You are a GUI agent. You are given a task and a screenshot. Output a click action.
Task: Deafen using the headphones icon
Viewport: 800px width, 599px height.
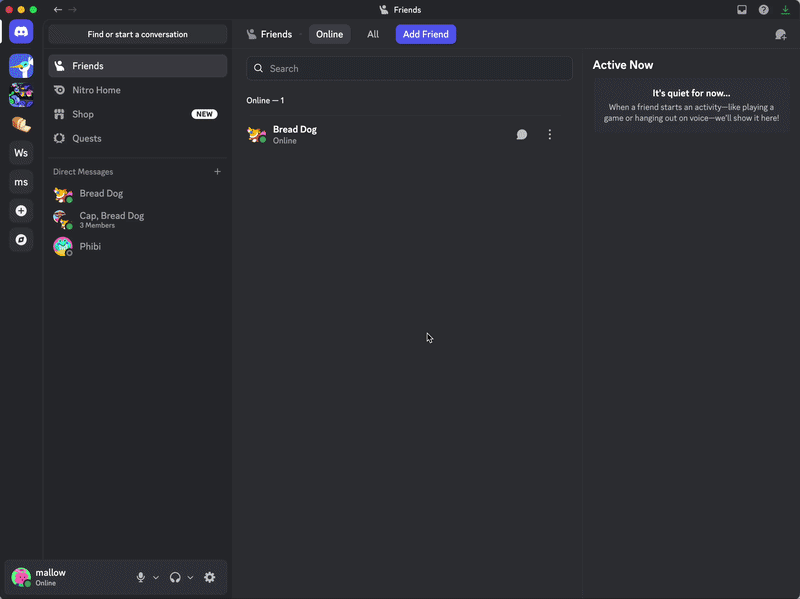[x=175, y=577]
